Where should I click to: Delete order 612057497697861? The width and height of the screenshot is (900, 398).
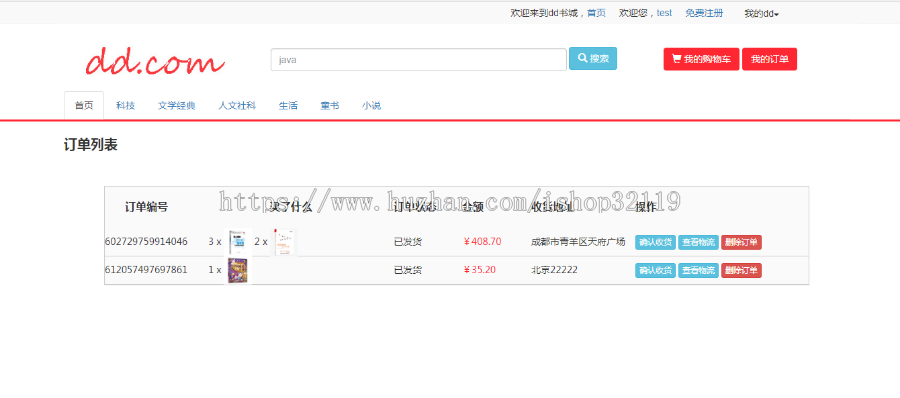tap(742, 271)
